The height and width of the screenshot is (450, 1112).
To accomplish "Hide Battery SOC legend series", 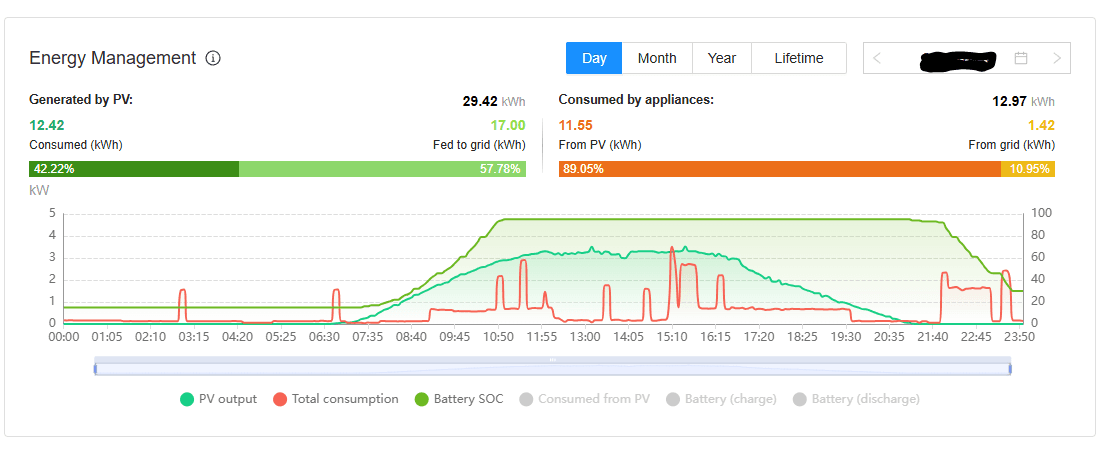I will 459,399.
